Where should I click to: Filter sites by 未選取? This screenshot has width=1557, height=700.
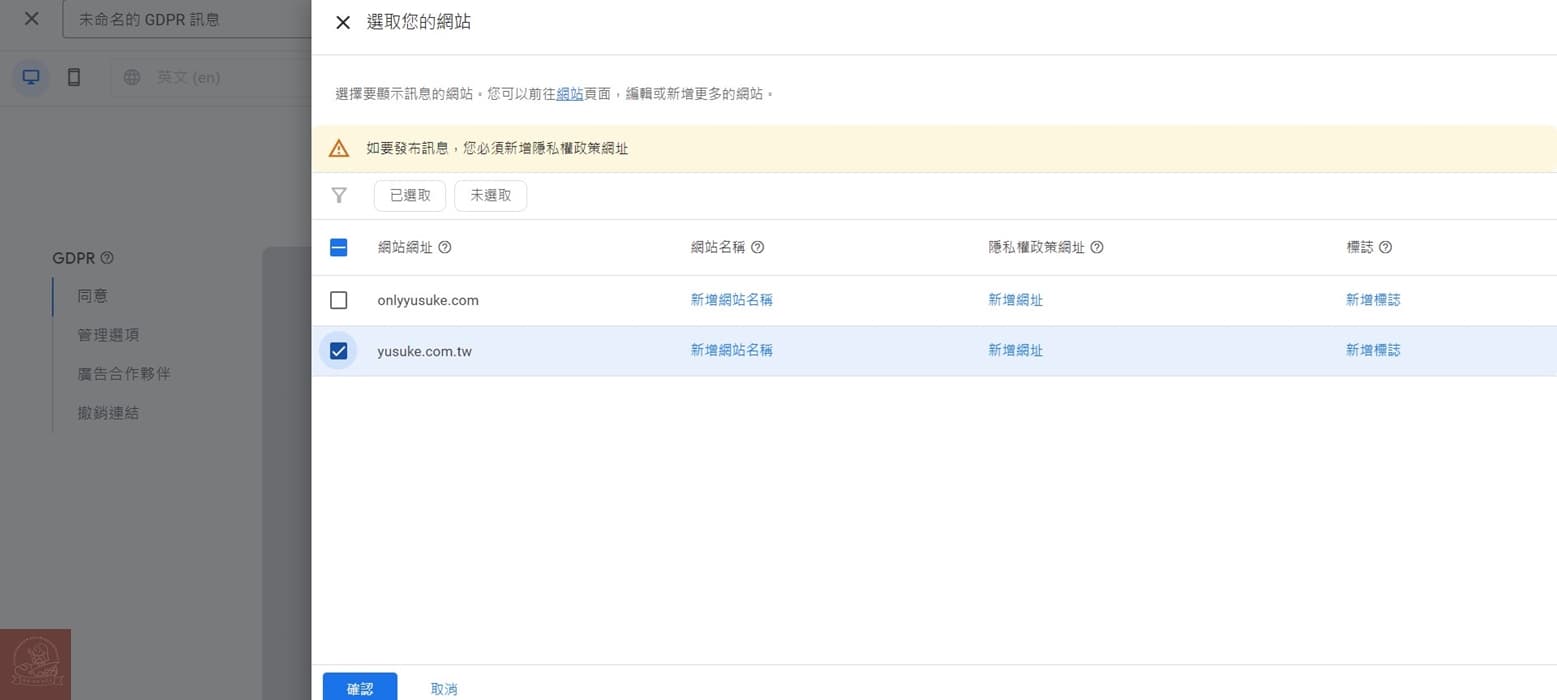[489, 195]
